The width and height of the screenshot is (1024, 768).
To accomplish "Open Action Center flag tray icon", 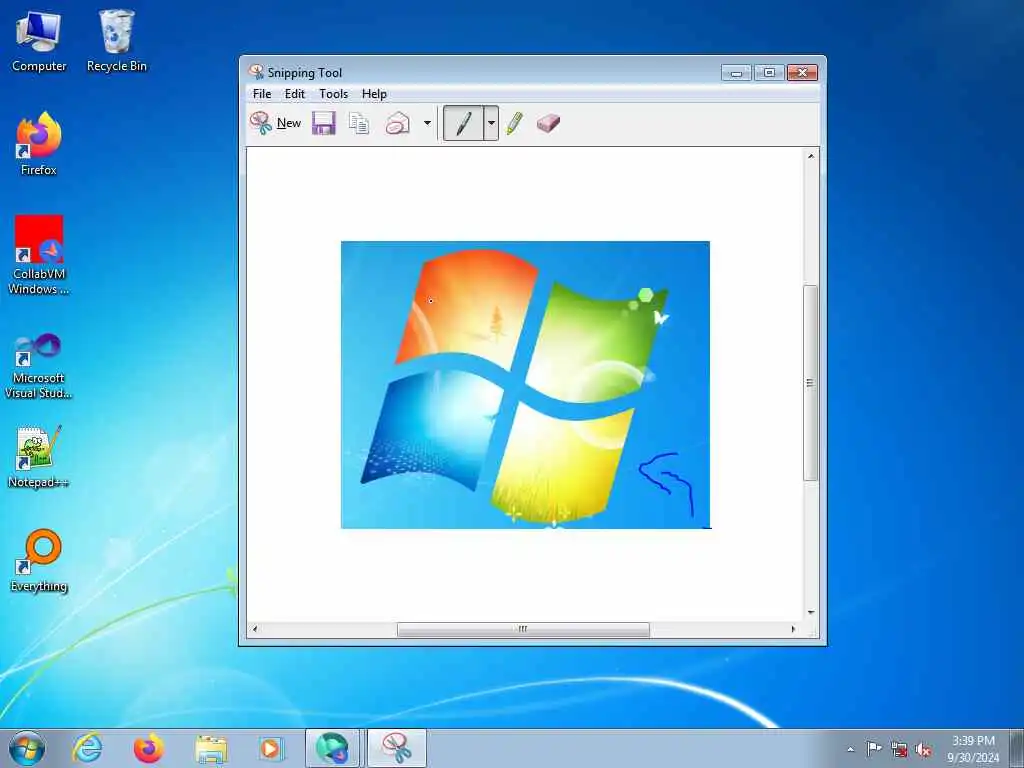I will 874,748.
